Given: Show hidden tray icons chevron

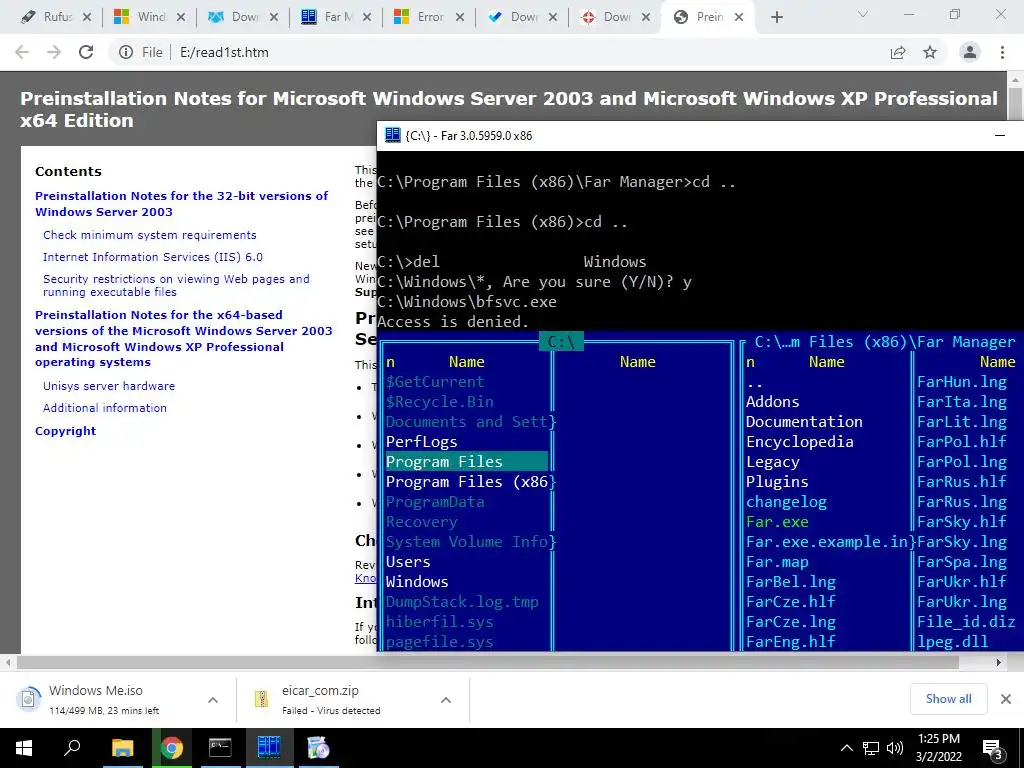Looking at the screenshot, I should (846, 748).
